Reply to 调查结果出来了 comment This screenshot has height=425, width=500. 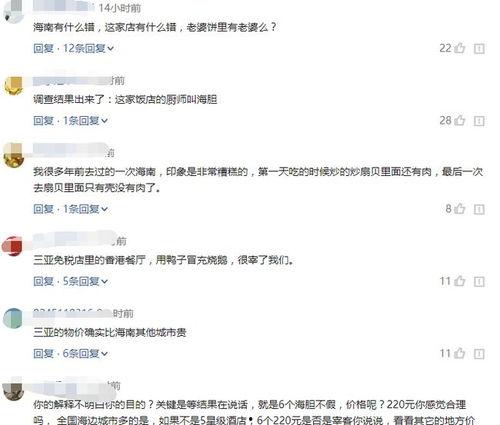pyautogui.click(x=43, y=120)
